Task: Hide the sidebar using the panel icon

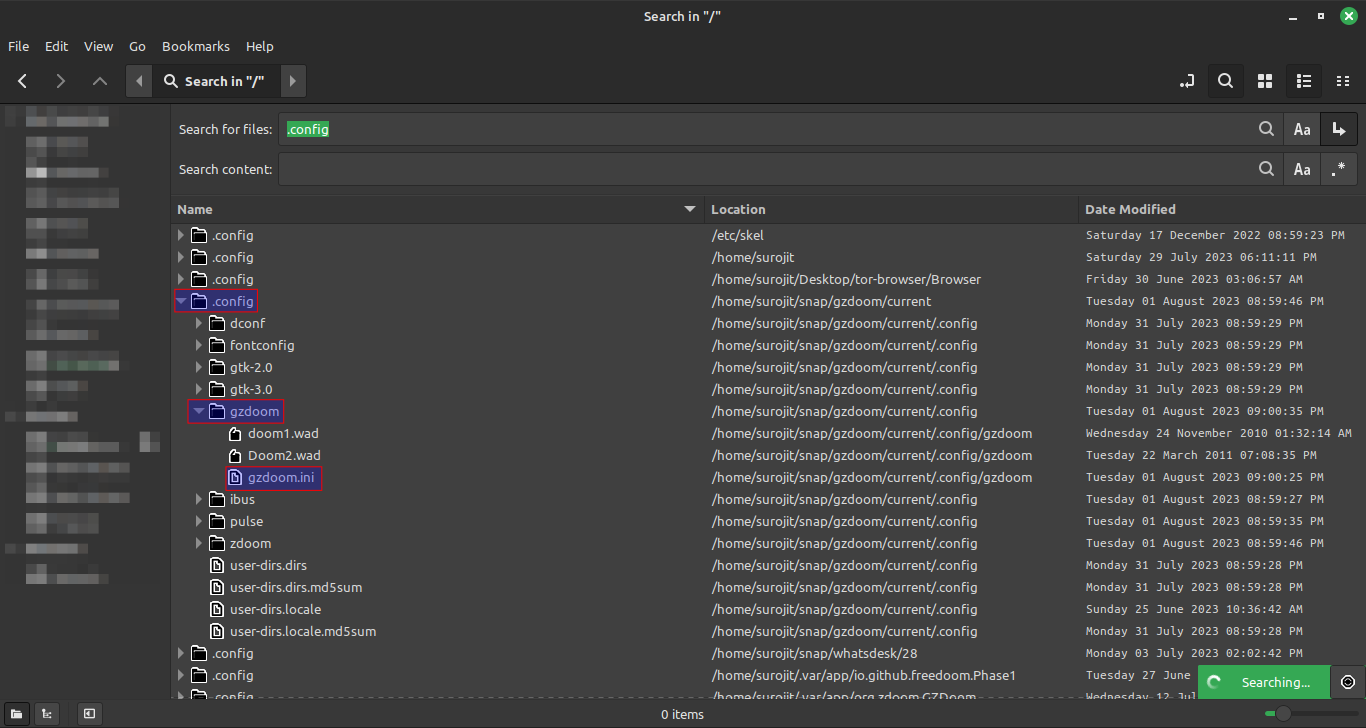Action: pos(88,714)
